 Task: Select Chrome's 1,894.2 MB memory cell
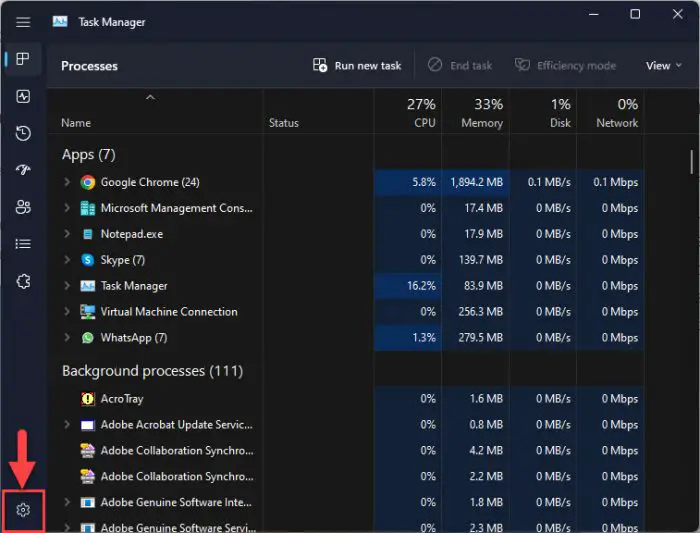coord(475,182)
